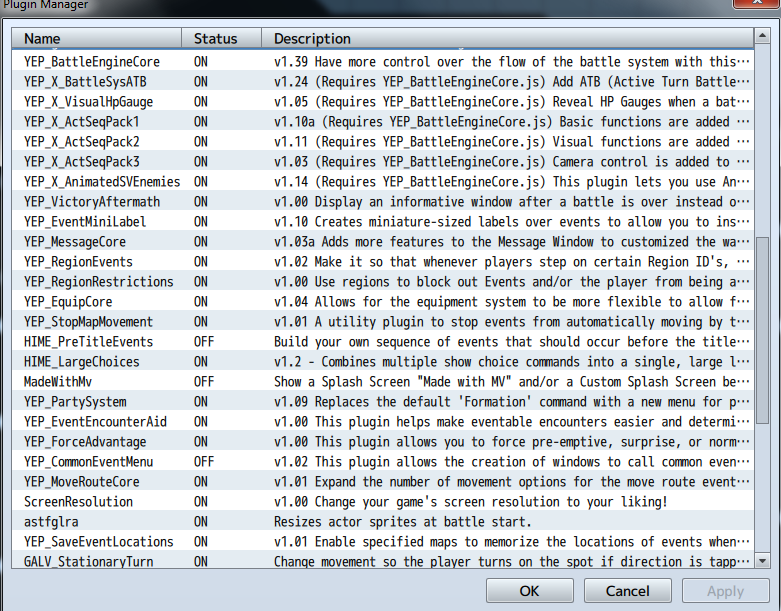Select the YEP_MoveRouteCore plugin
This screenshot has height=611, width=781.
pyautogui.click(x=383, y=482)
